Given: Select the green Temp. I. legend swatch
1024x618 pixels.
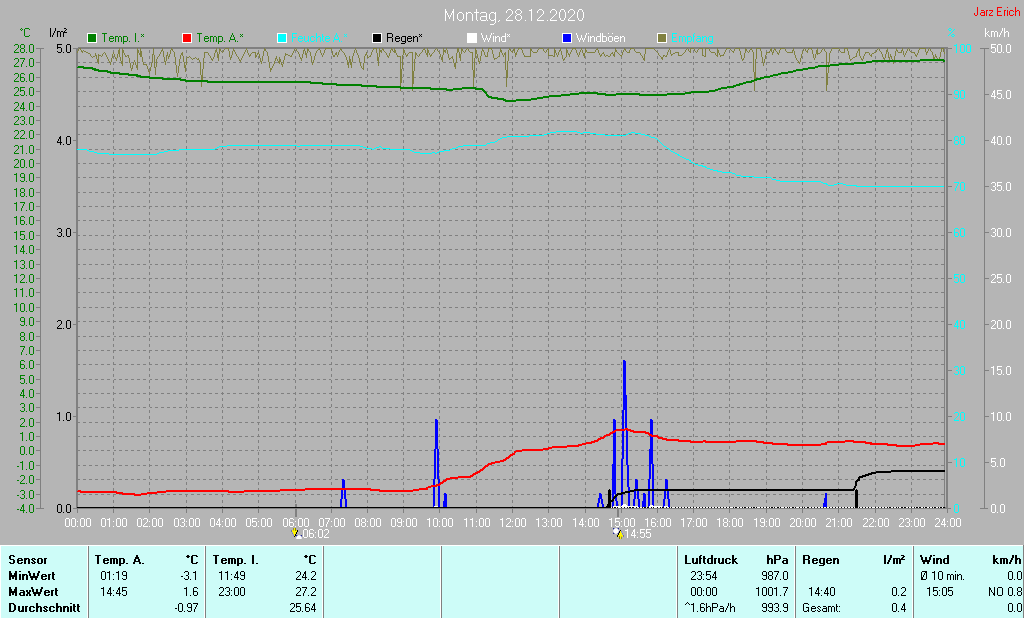Looking at the screenshot, I should coord(93,38).
